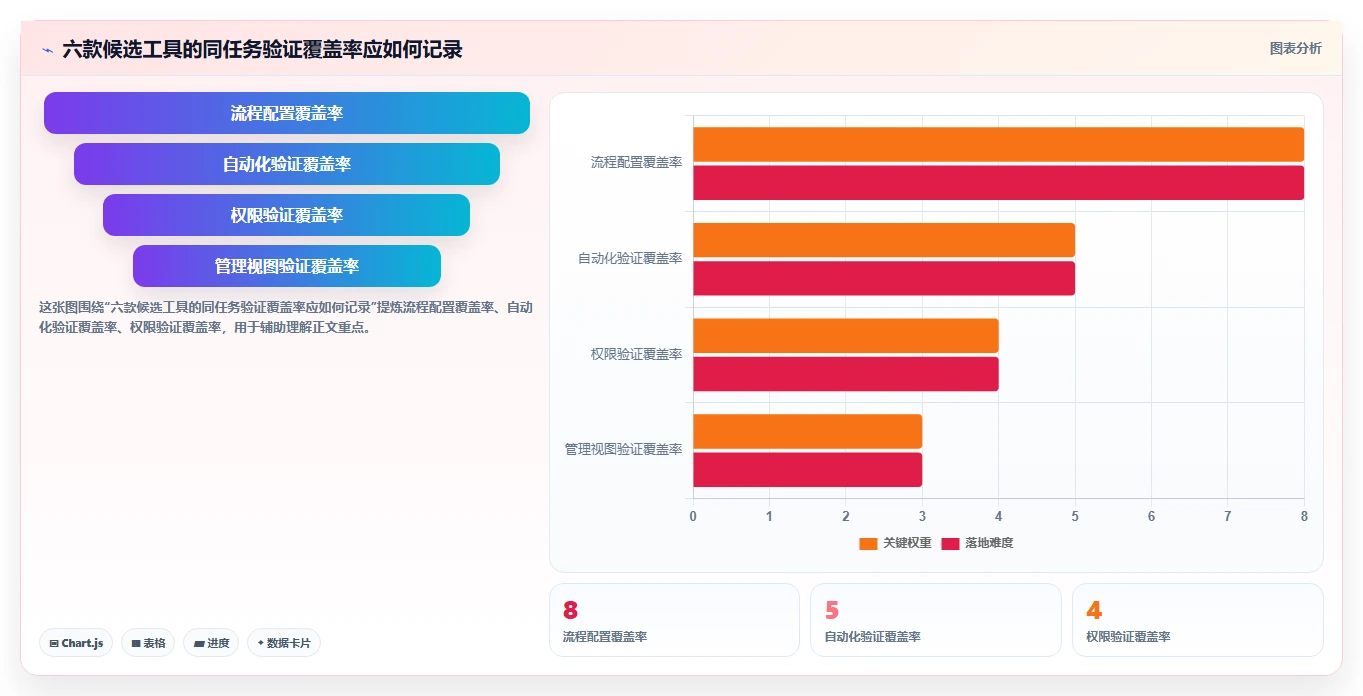Select the 自动化验证覆盖率 funnel block
The image size is (1363, 696).
tap(287, 164)
